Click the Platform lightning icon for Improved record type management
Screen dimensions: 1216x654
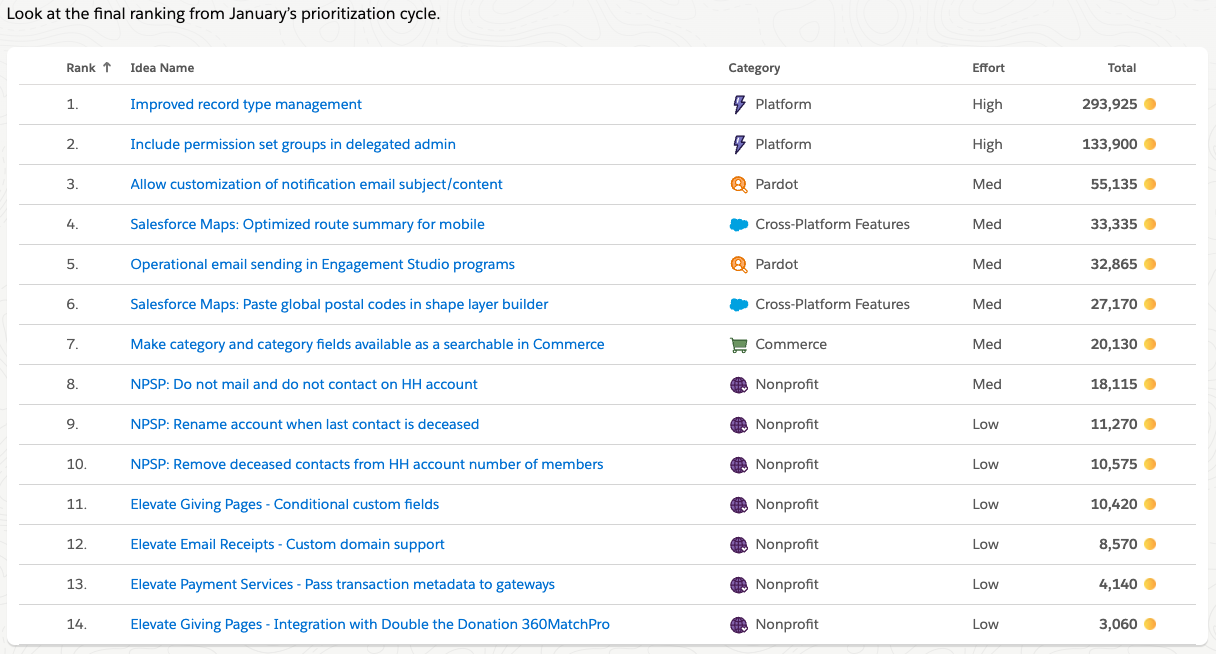click(739, 104)
